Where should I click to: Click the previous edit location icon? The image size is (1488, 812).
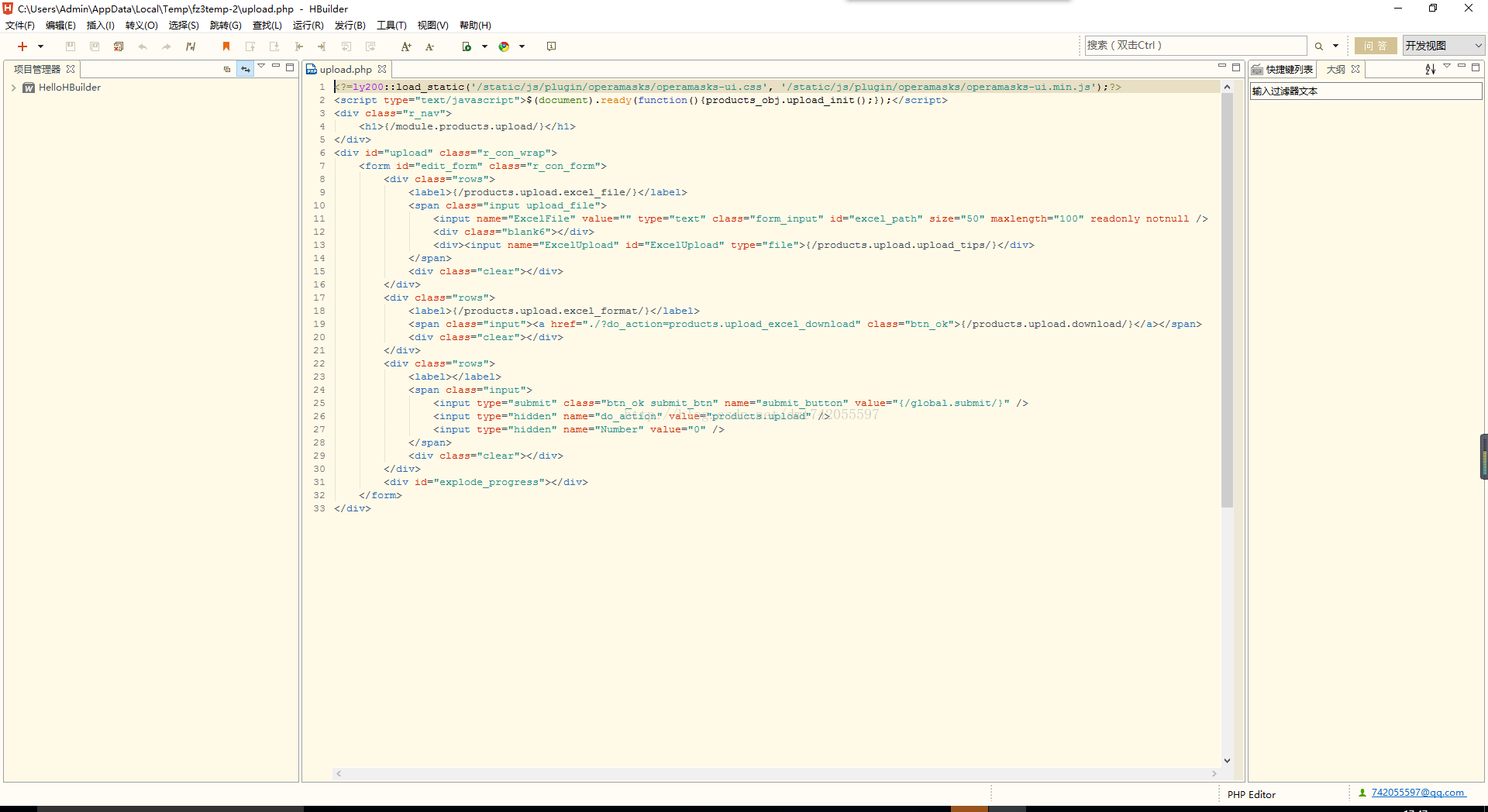346,46
